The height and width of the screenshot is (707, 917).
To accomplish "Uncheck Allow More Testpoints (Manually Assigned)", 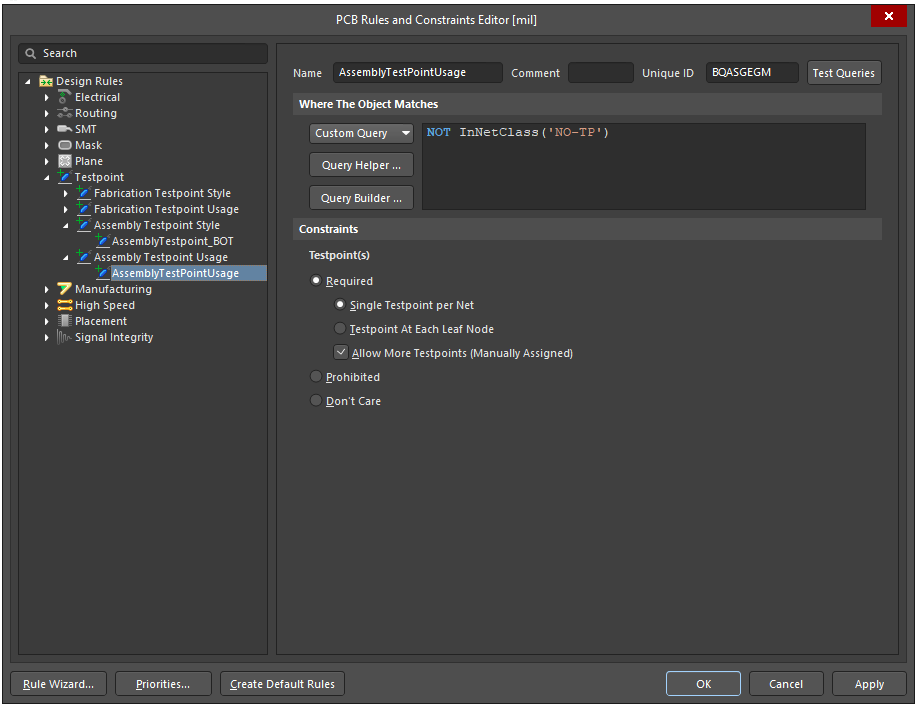I will click(341, 352).
